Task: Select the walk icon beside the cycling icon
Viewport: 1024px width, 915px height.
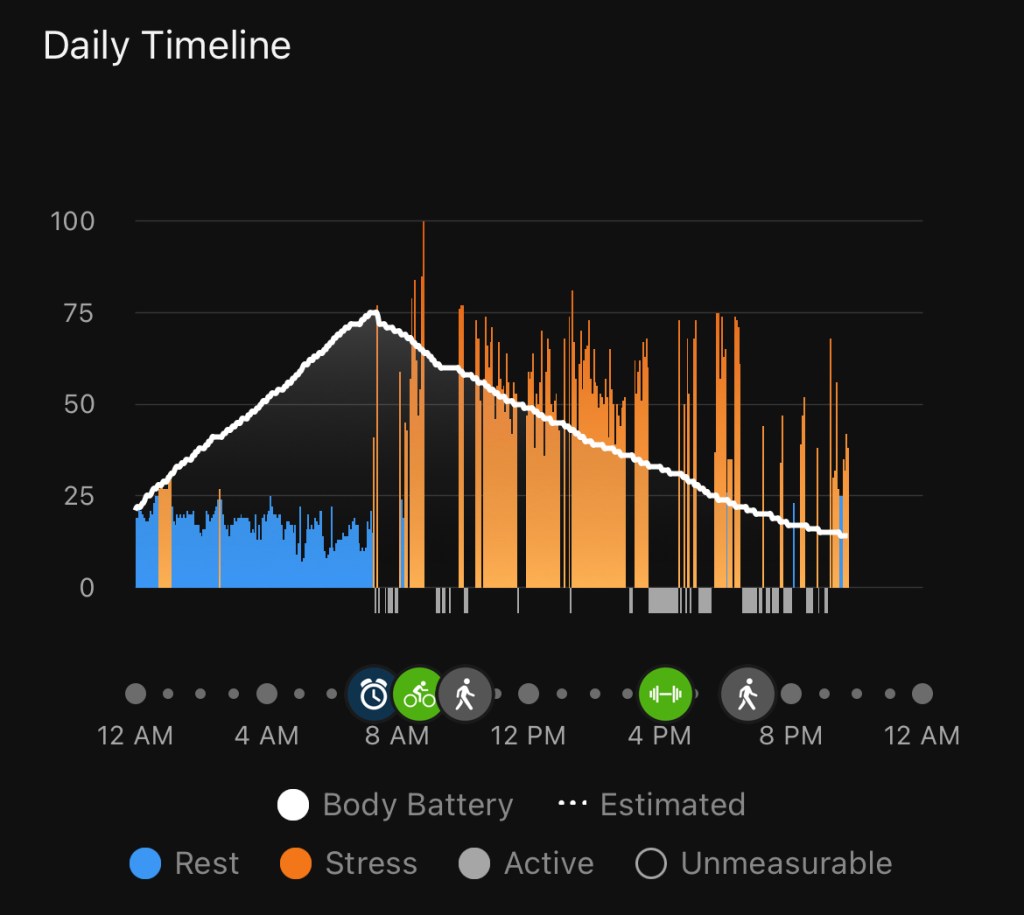Action: 465,694
